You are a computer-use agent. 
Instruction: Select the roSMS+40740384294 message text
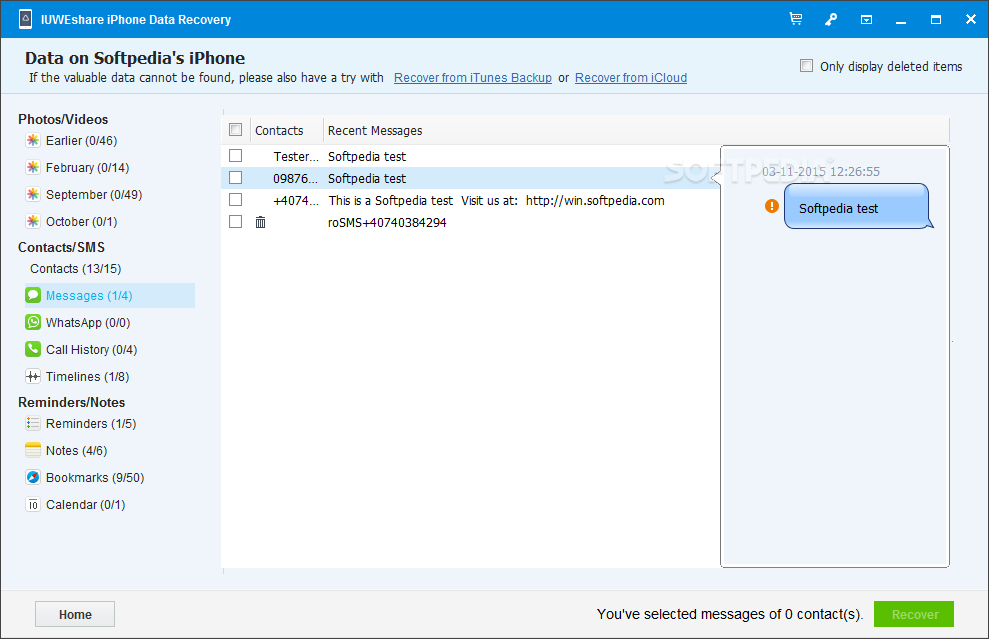pos(387,223)
